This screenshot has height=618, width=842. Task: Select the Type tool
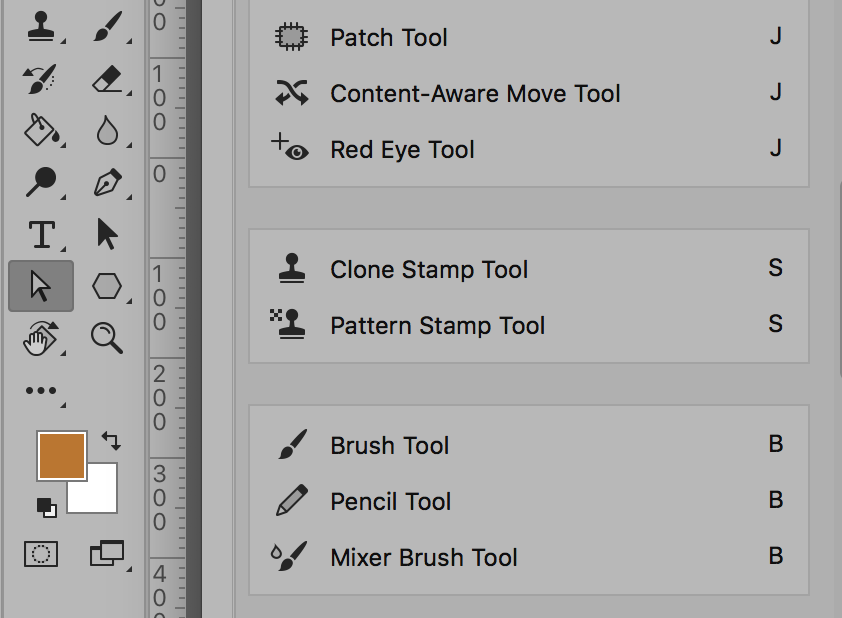tap(41, 236)
